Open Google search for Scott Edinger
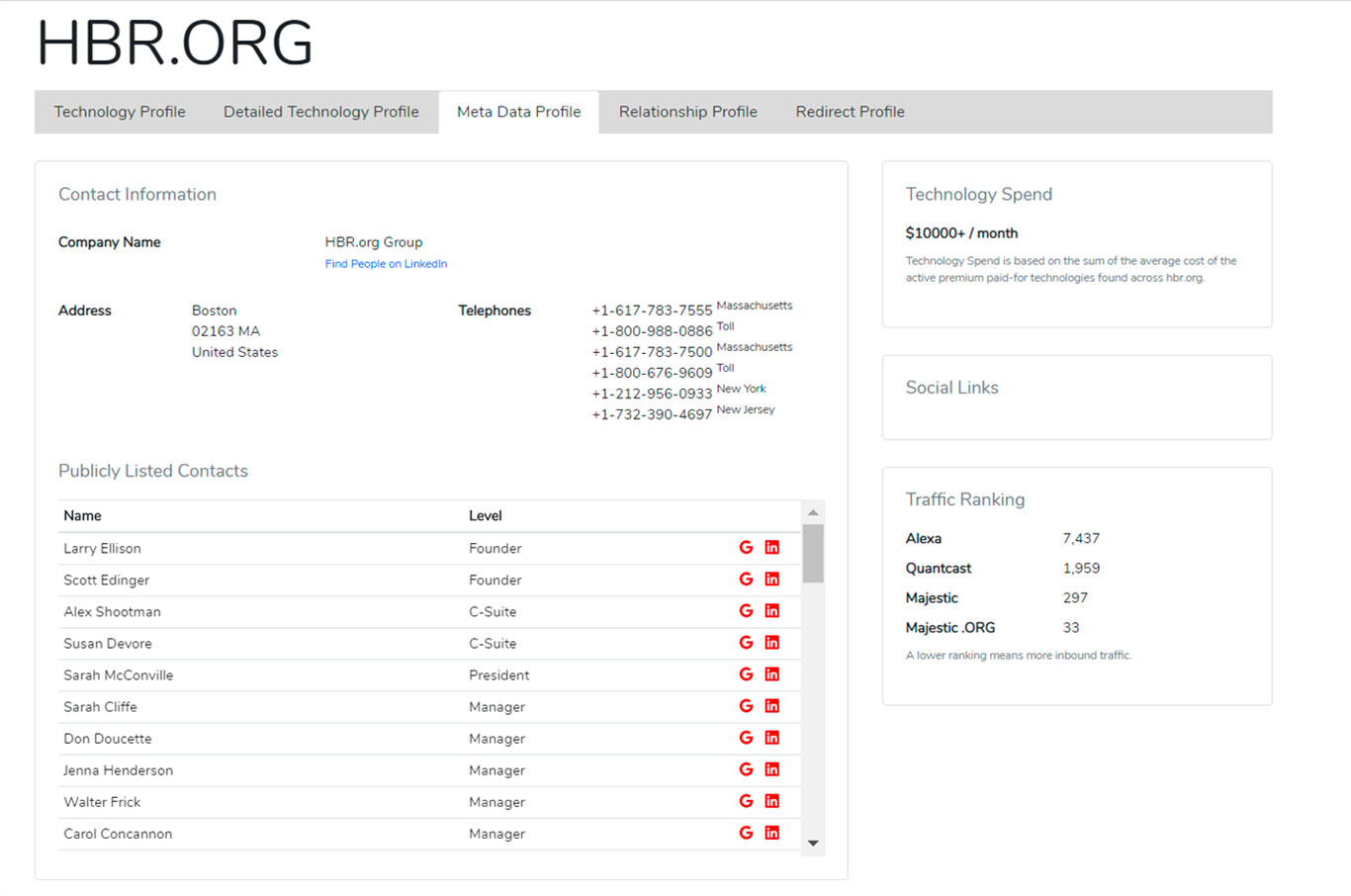Image resolution: width=1351 pixels, height=896 pixels. point(746,580)
